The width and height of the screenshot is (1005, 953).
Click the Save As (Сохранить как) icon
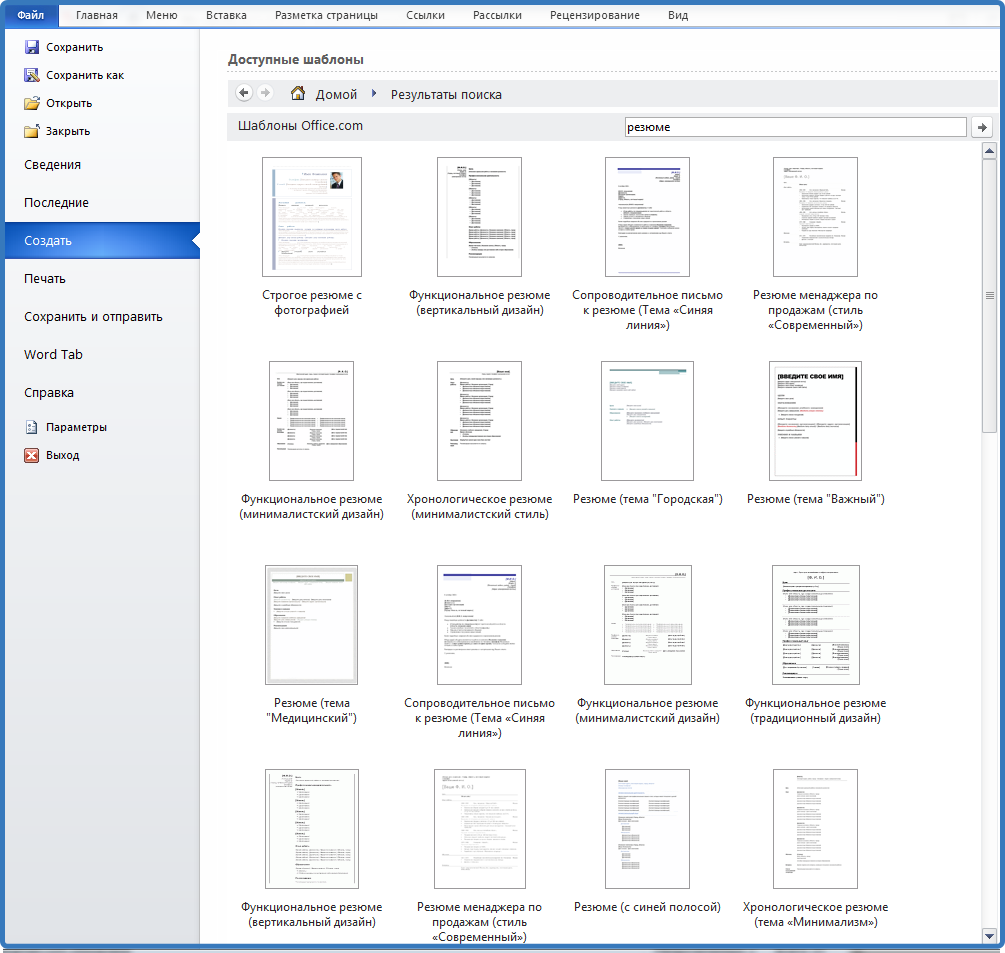point(32,75)
